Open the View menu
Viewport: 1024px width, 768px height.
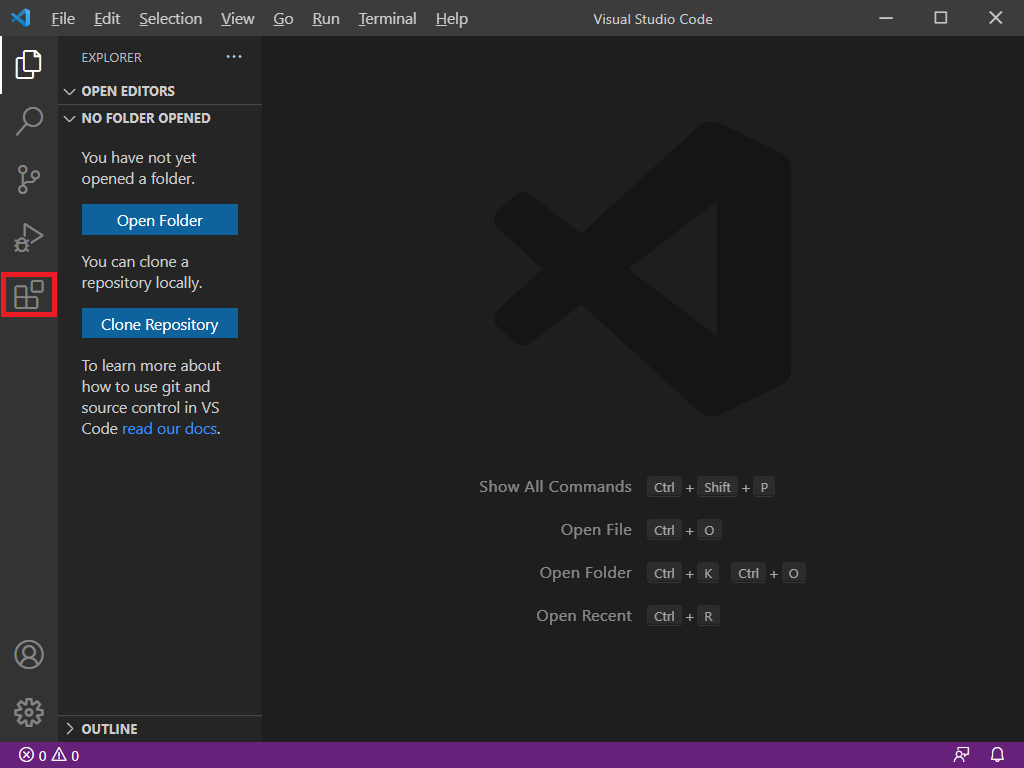pyautogui.click(x=238, y=18)
